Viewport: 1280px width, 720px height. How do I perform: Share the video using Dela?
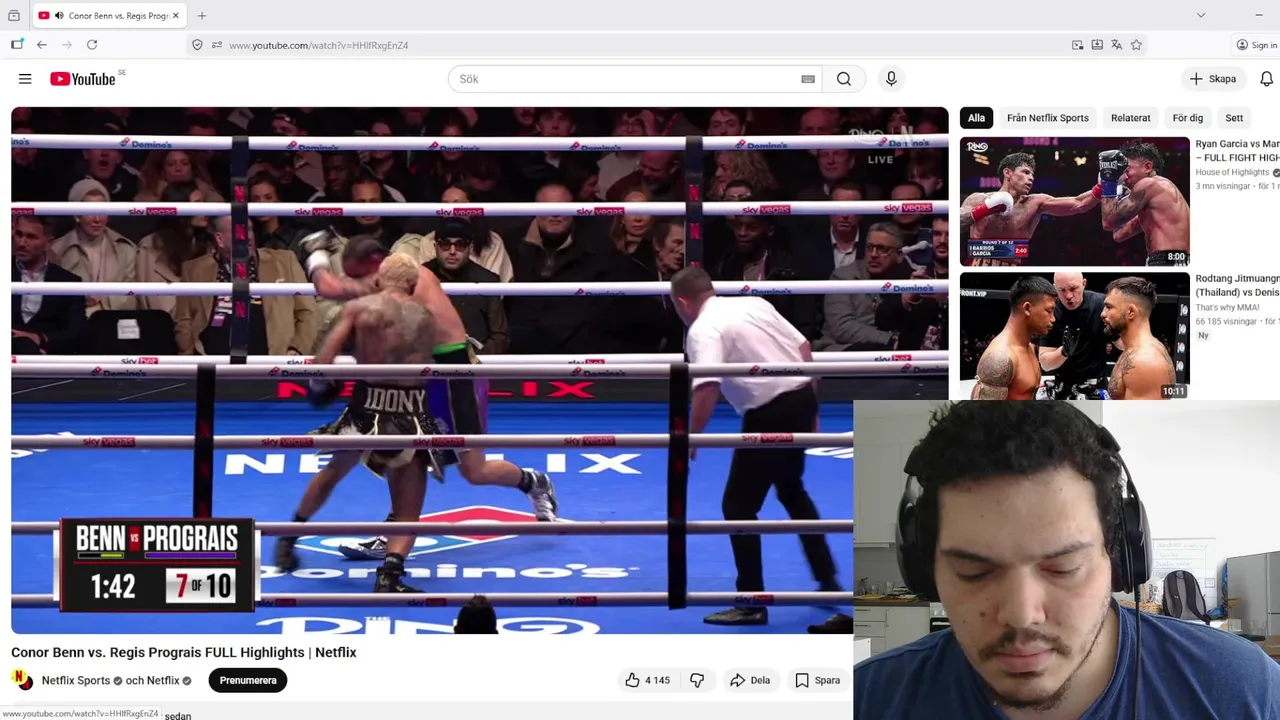(750, 680)
